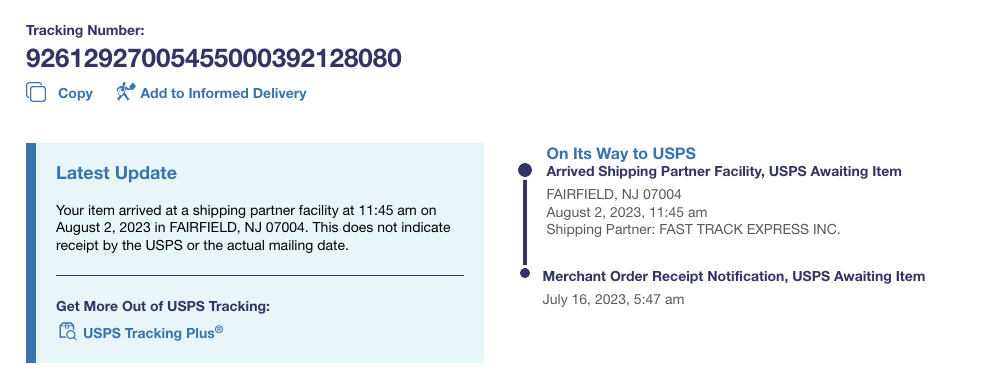Click the small timeline dot for Merchant Order
Viewport: 983px width, 379px height.
525,273
